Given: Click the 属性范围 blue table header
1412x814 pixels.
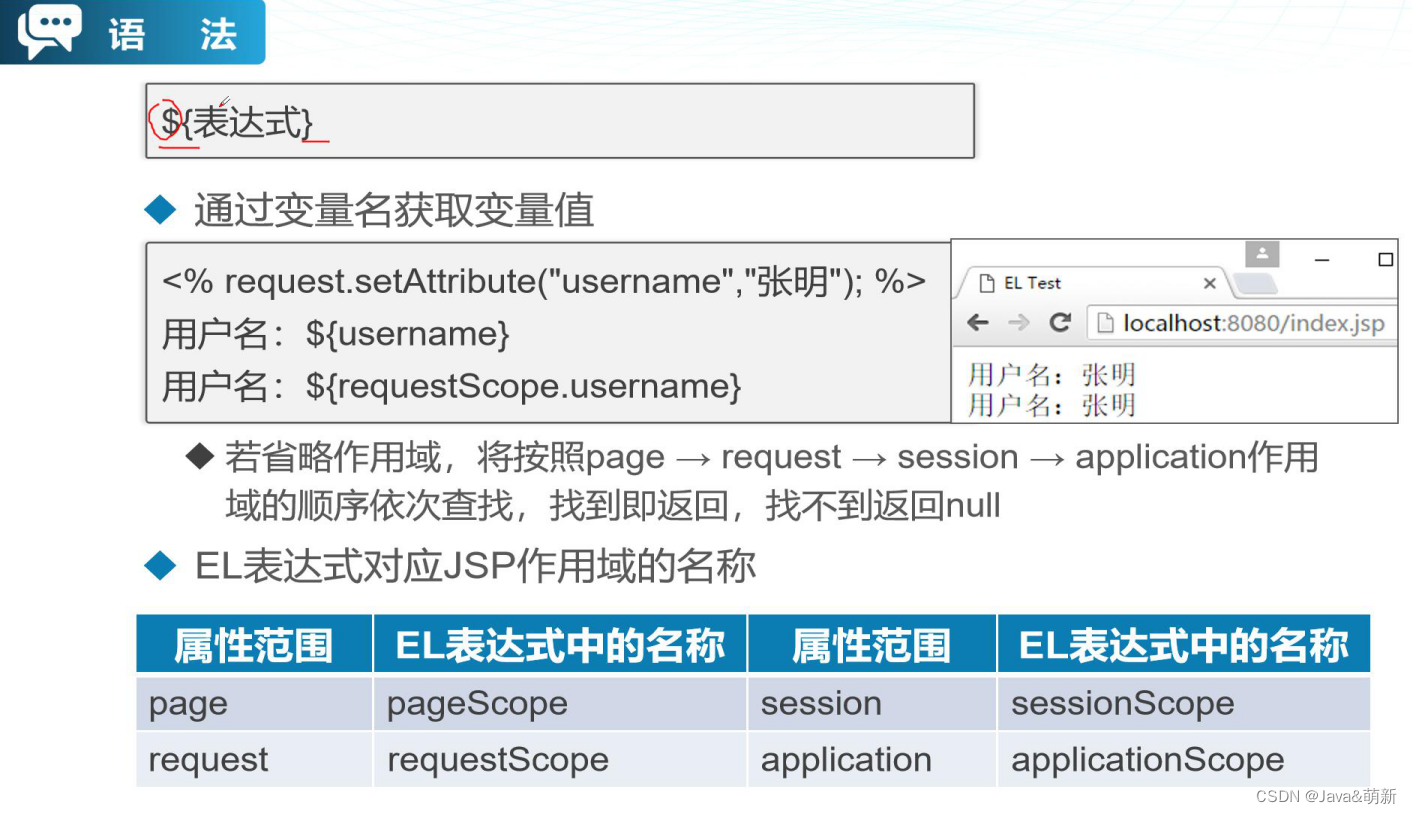Looking at the screenshot, I should [253, 644].
